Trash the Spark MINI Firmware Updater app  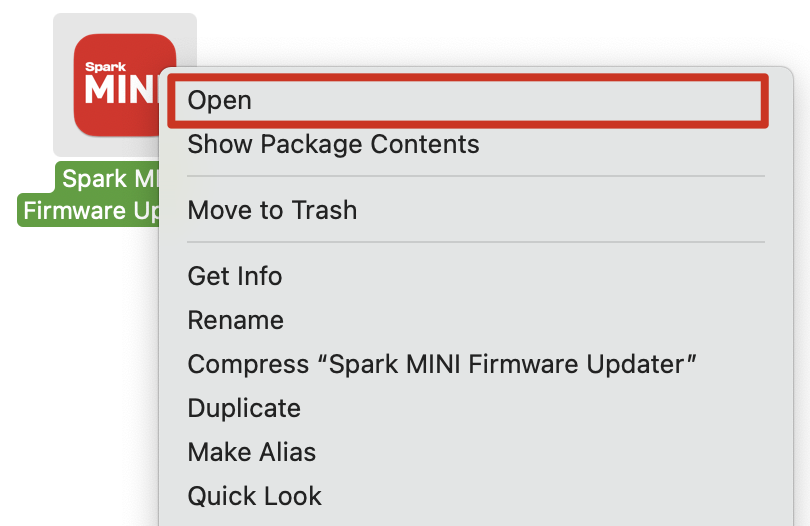coord(272,210)
